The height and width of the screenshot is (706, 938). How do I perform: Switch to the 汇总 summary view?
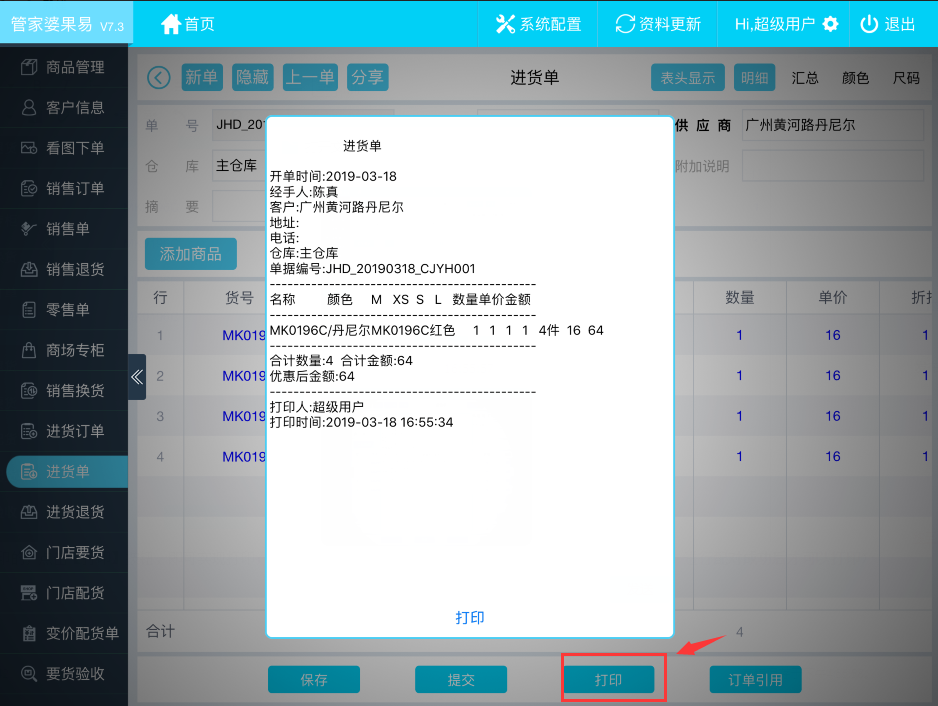805,78
